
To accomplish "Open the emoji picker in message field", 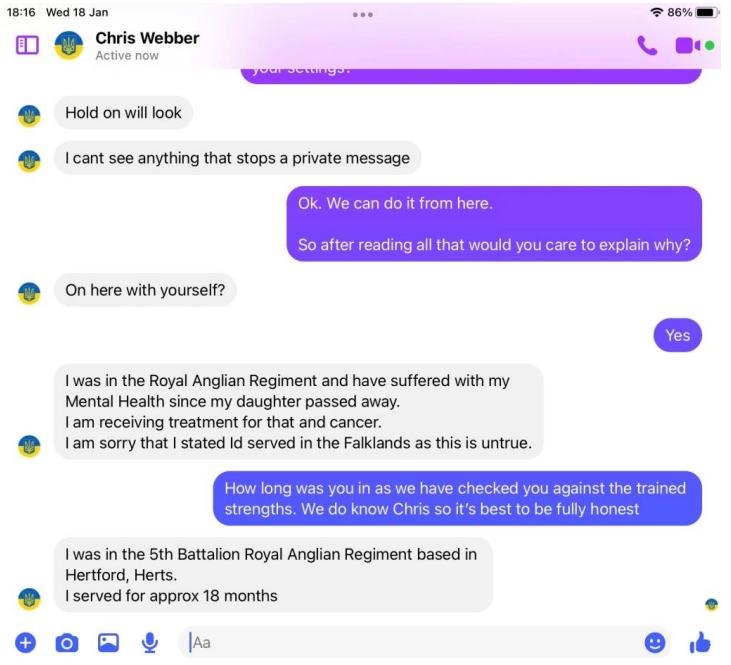I will point(655,643).
